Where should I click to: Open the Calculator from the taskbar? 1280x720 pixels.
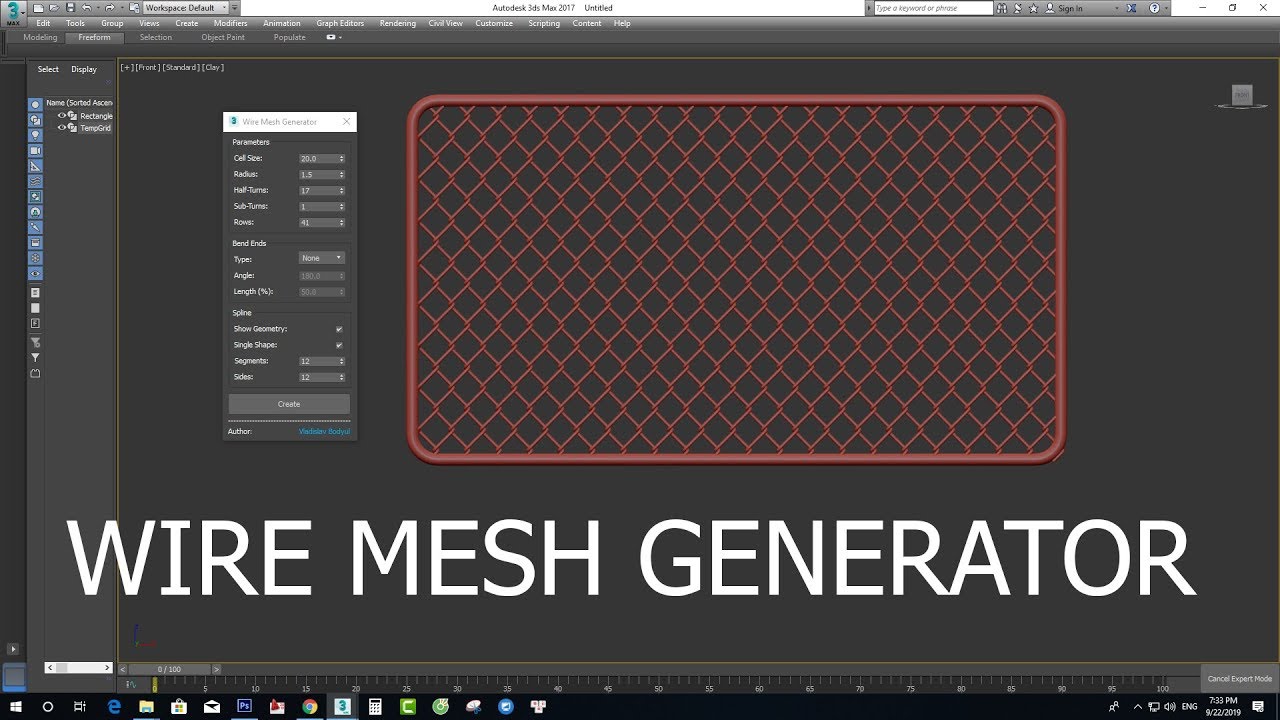click(375, 706)
